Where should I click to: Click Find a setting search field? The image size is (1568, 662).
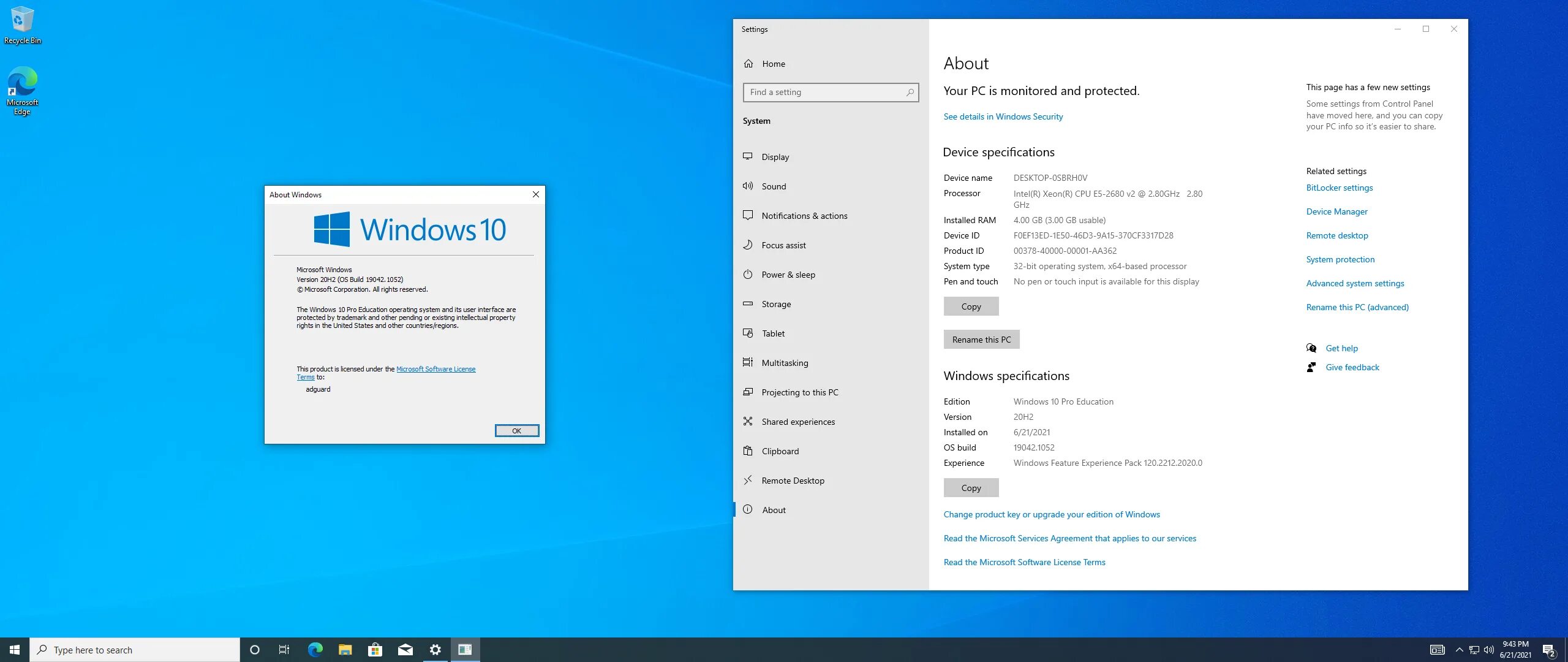point(828,92)
